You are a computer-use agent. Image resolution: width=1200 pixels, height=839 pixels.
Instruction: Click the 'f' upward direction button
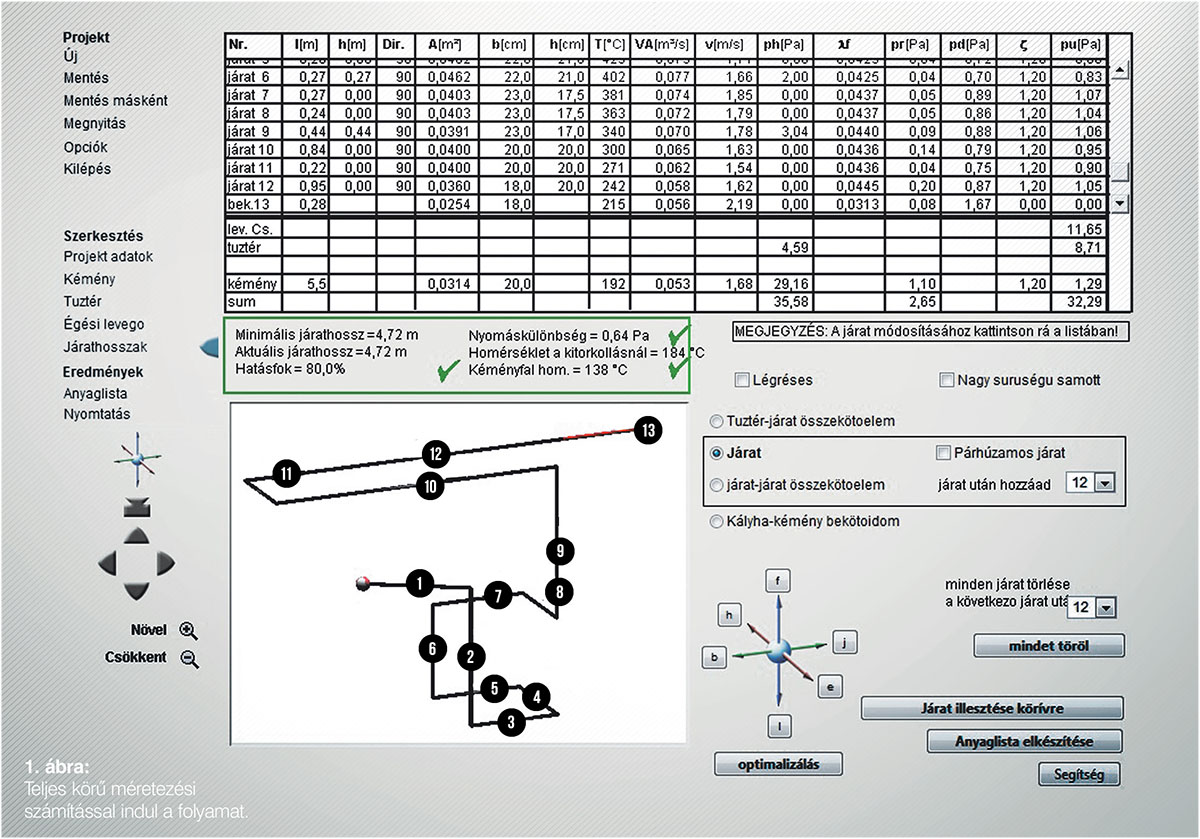778,580
